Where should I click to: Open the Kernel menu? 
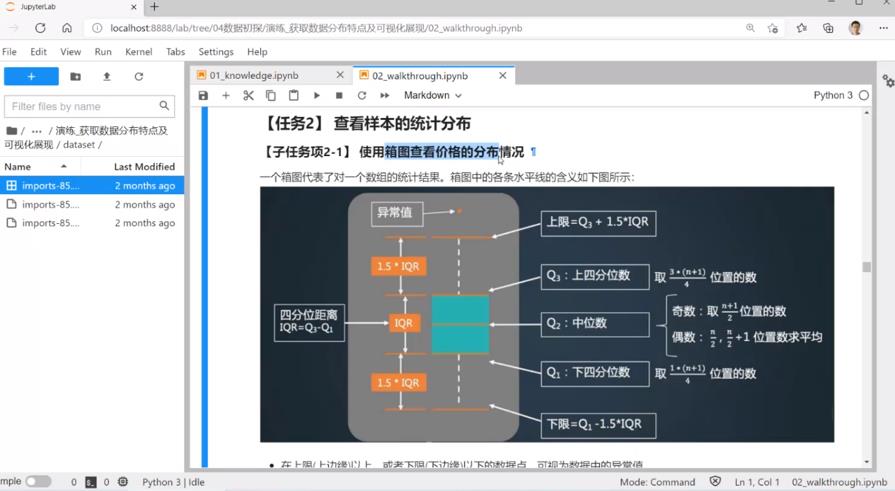(138, 52)
